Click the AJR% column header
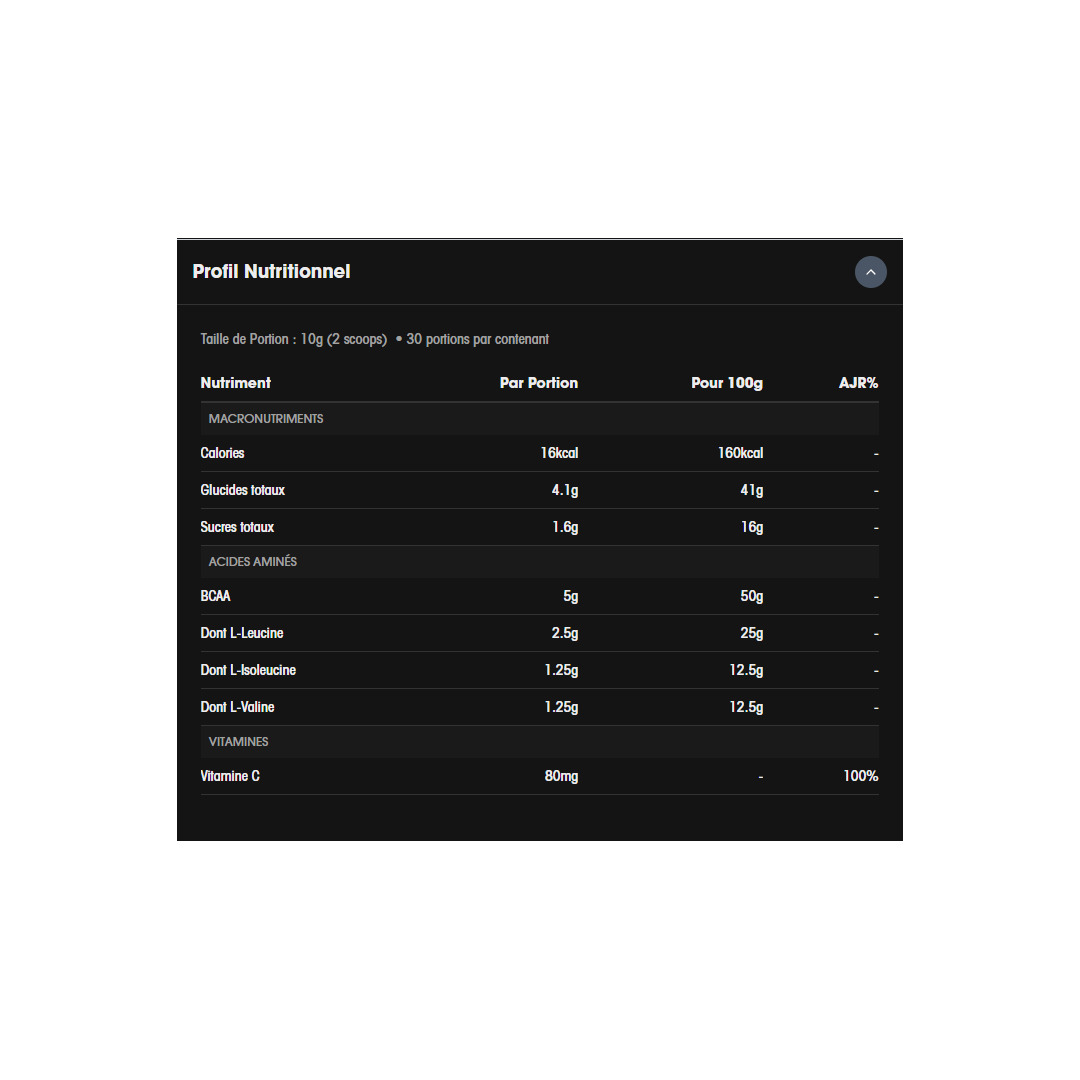 pos(858,383)
